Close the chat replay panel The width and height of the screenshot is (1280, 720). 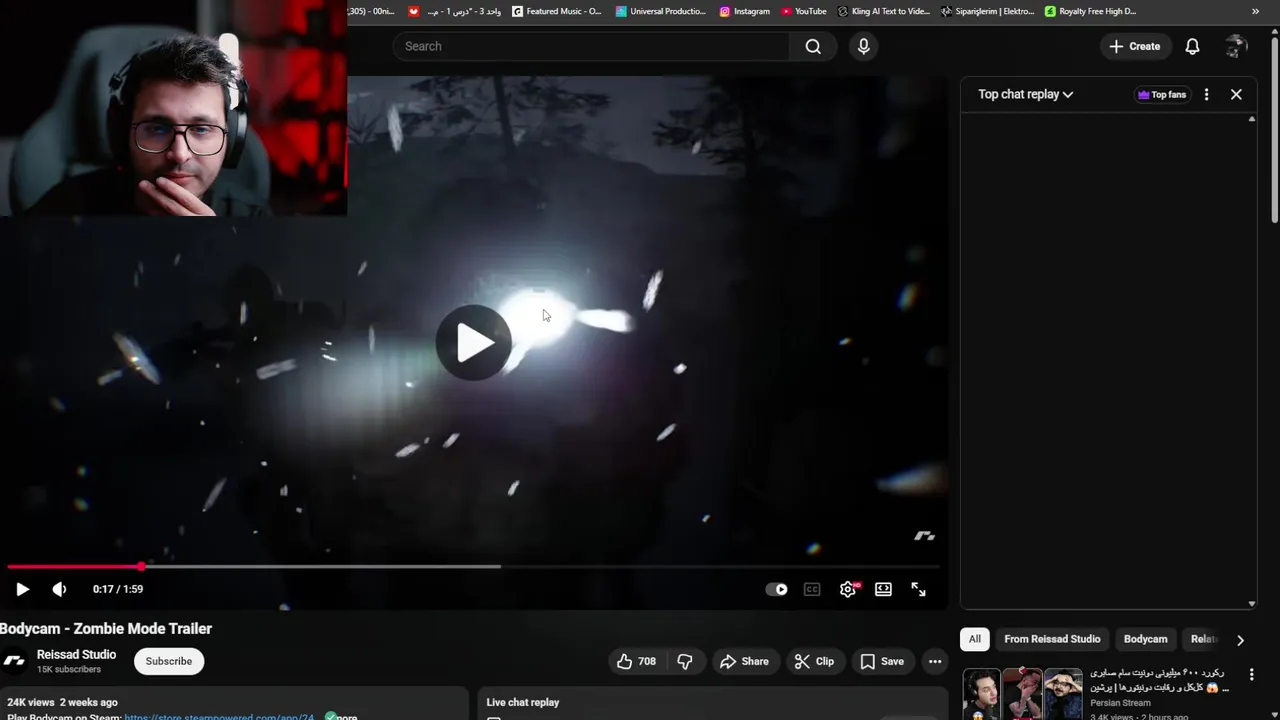(1236, 94)
